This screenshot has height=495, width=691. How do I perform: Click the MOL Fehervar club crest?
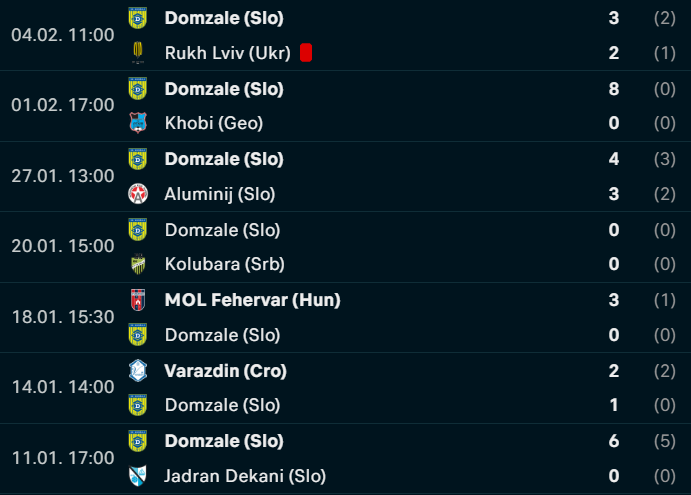click(x=137, y=300)
